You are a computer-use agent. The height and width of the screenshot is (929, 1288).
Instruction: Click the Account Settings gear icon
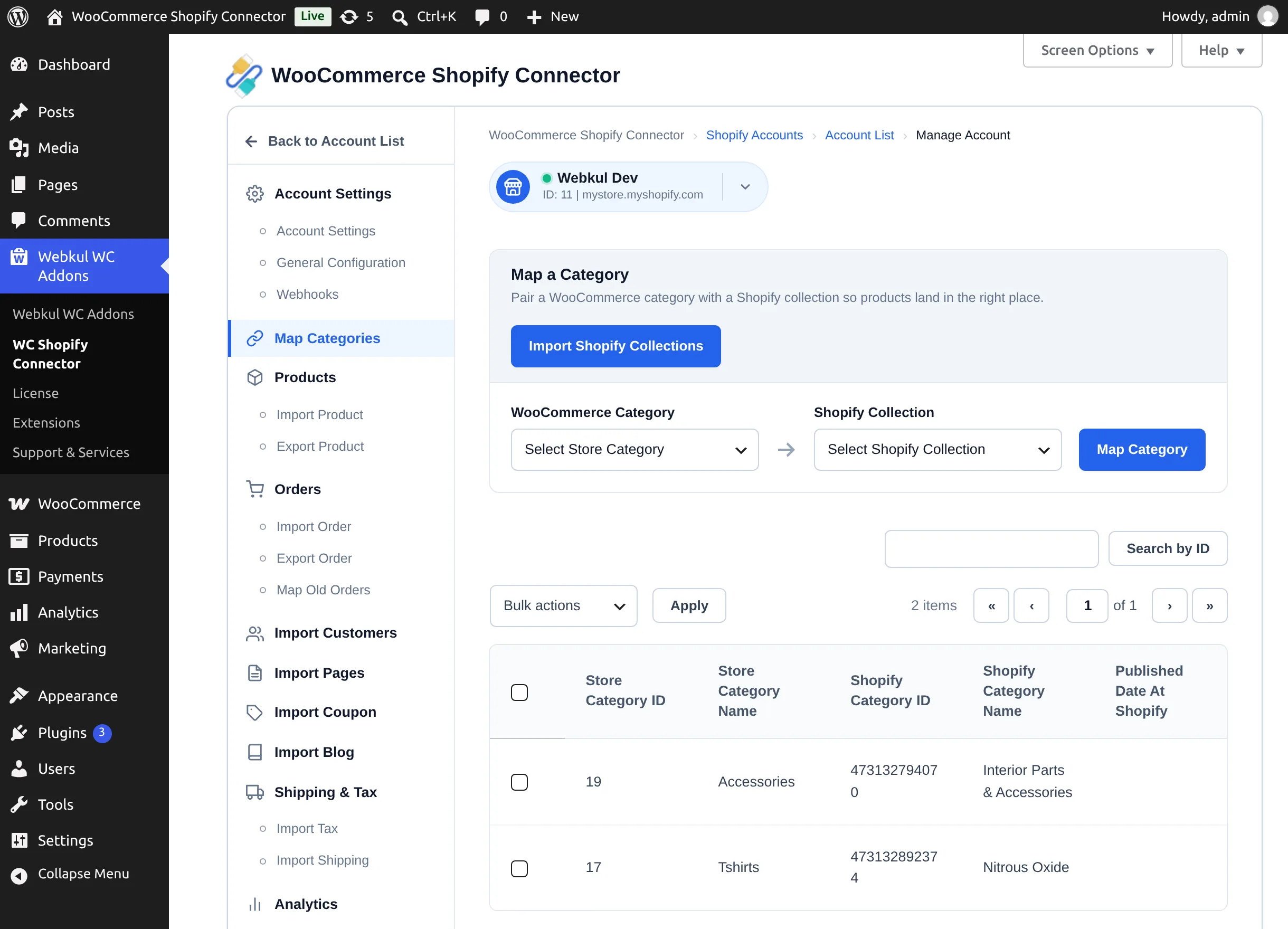[255, 194]
